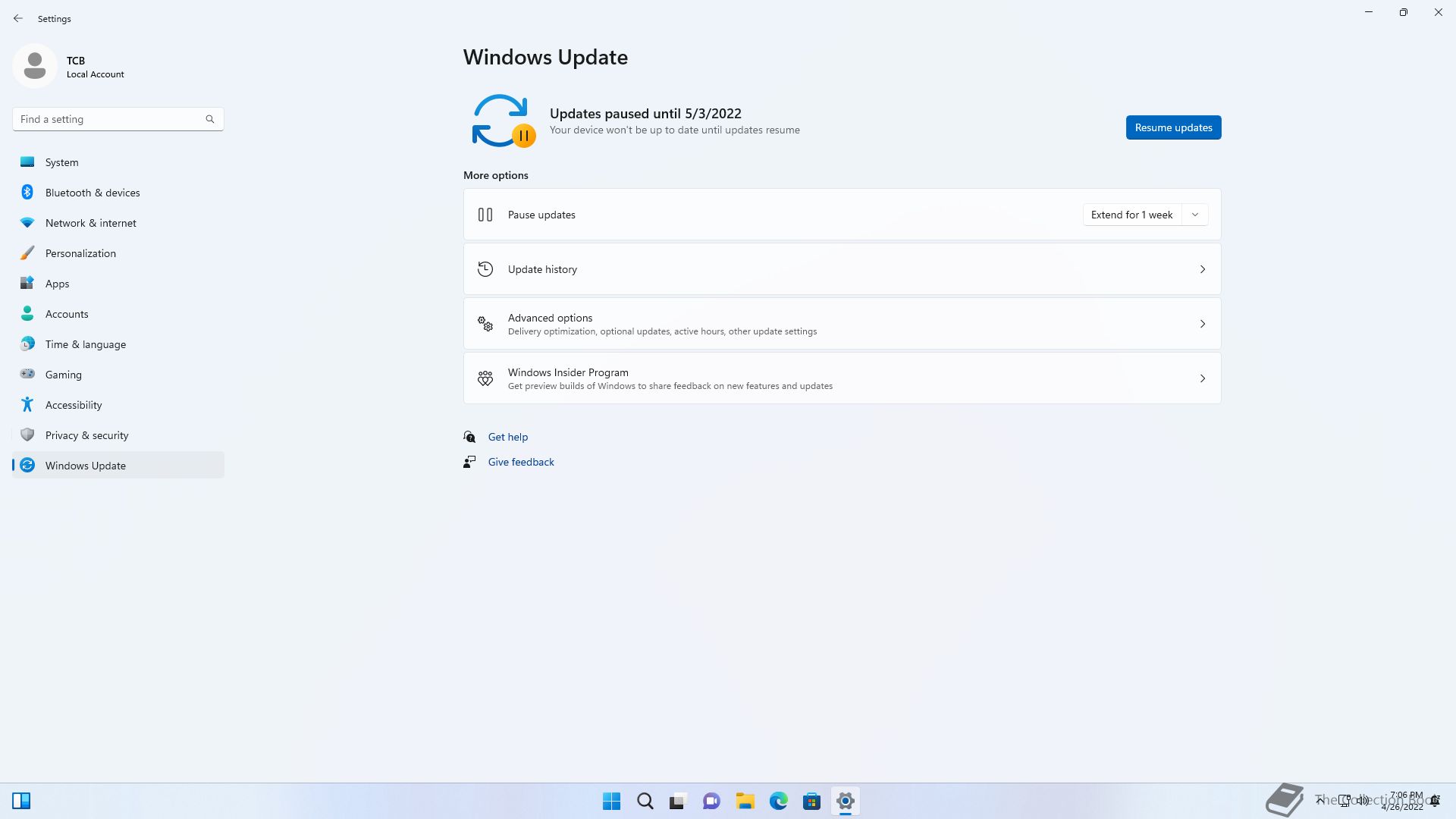The width and height of the screenshot is (1456, 819).
Task: Click the Pause updates label text
Action: coord(541,215)
